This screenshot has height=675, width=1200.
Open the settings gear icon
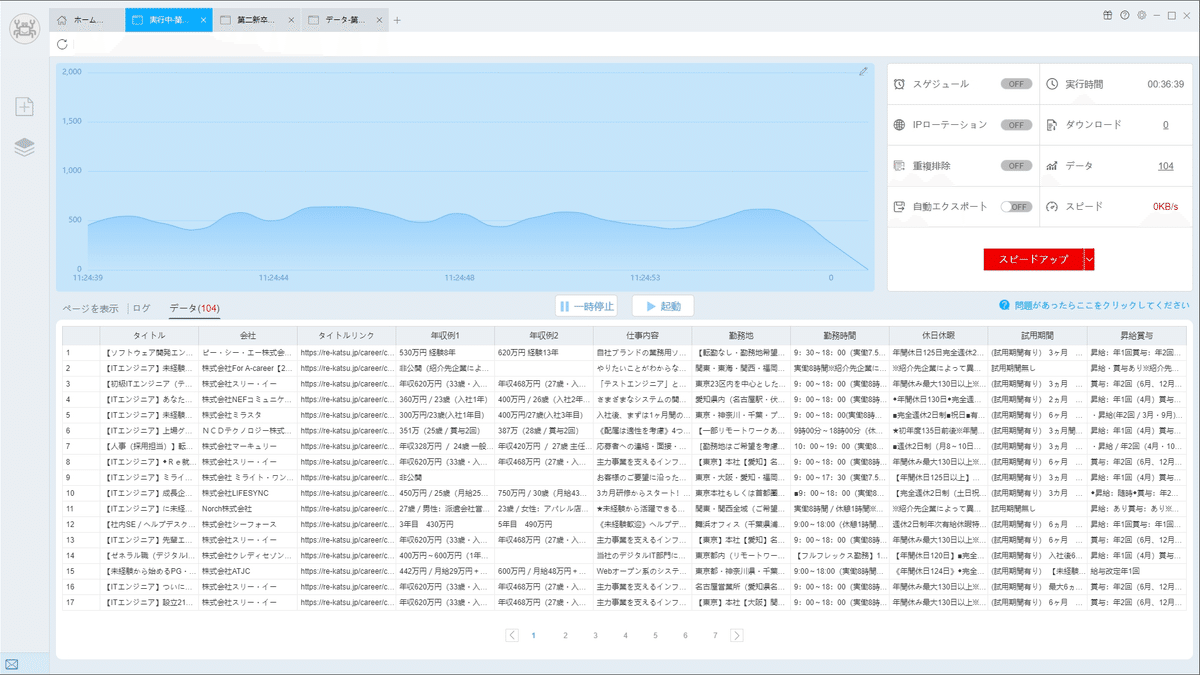pos(1142,15)
